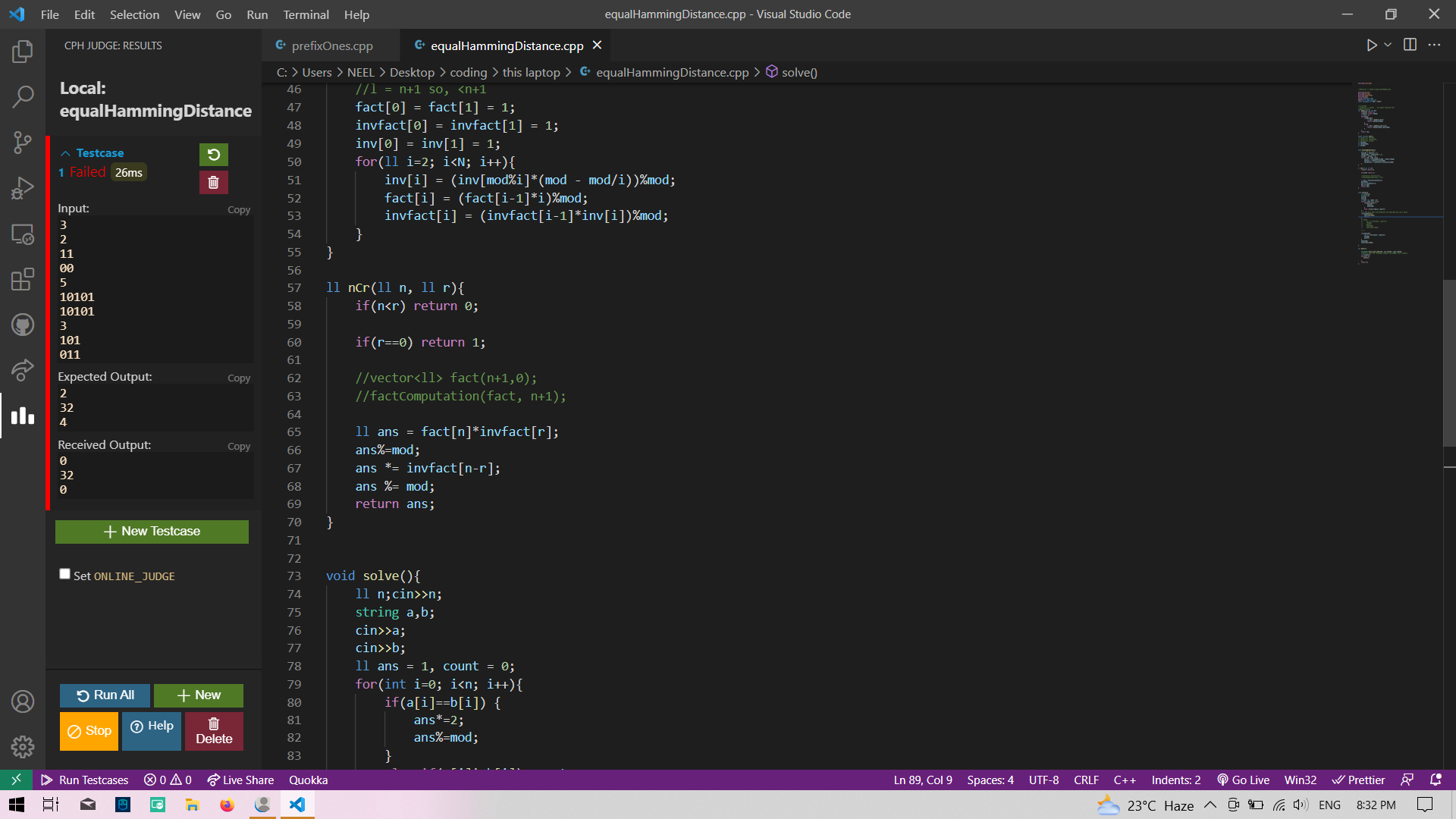Open the Manage settings gear
Screen dimensions: 1456x819
pyautogui.click(x=22, y=747)
